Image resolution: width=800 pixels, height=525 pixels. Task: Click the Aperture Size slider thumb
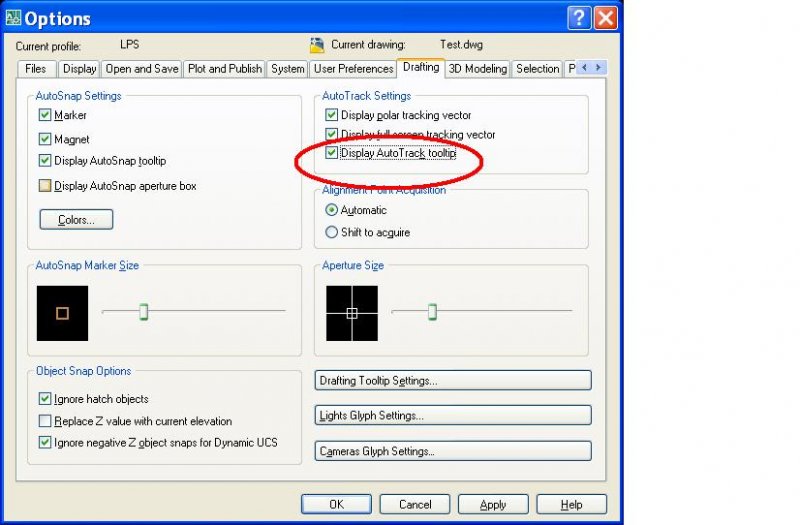pos(433,311)
